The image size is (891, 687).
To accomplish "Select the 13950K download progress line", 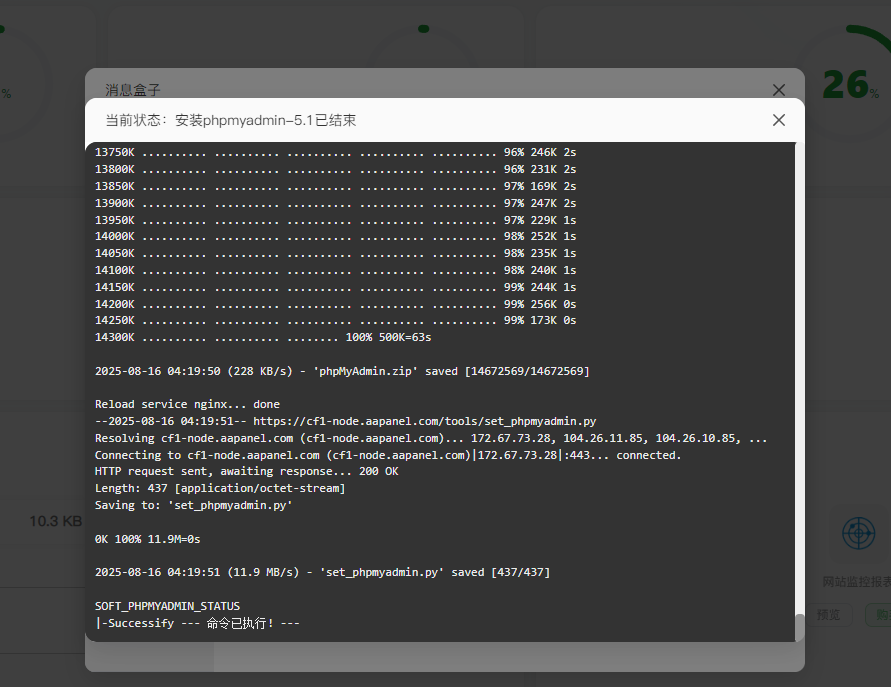I will (x=335, y=220).
